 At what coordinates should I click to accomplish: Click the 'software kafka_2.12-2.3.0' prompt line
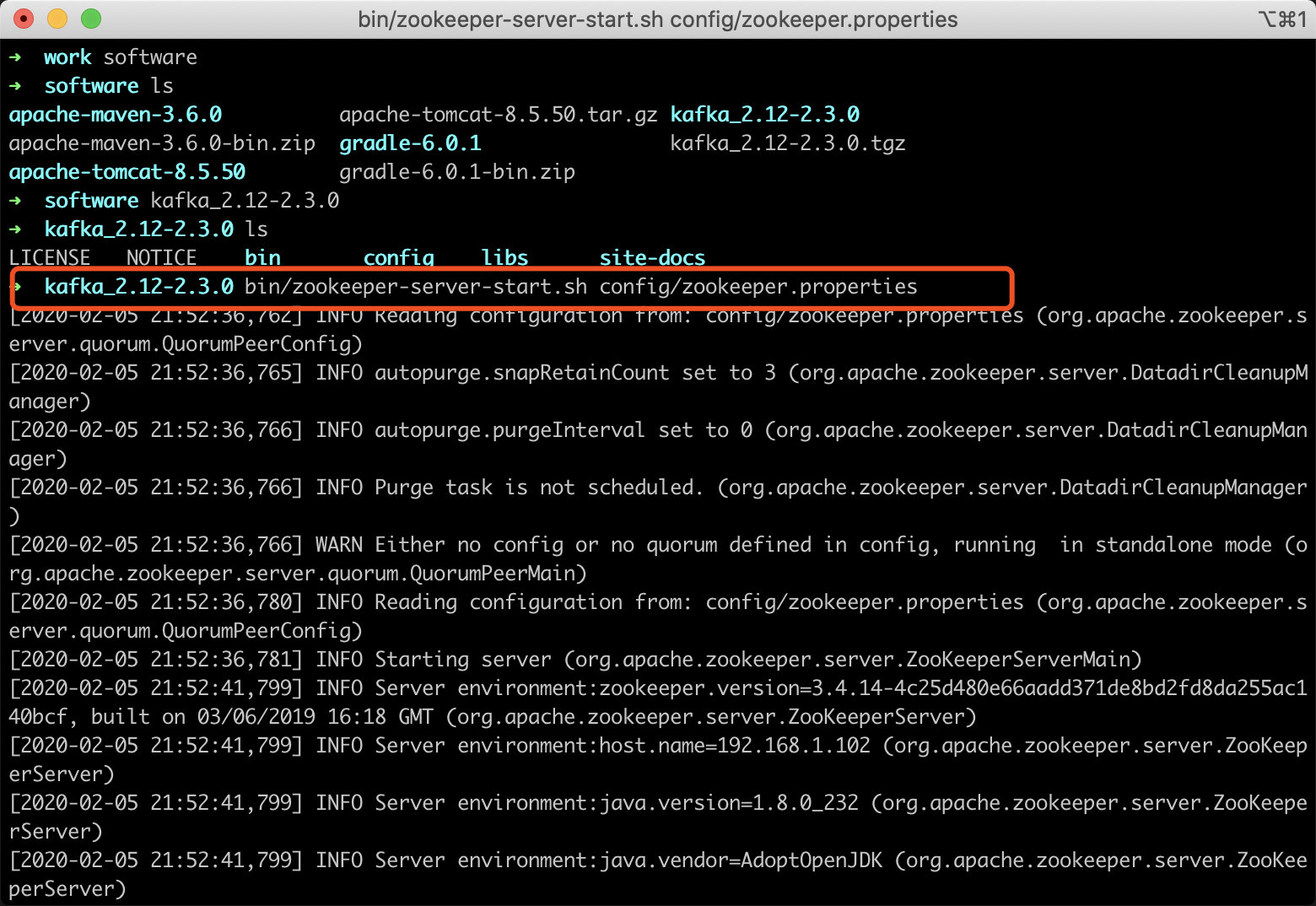pos(174,200)
